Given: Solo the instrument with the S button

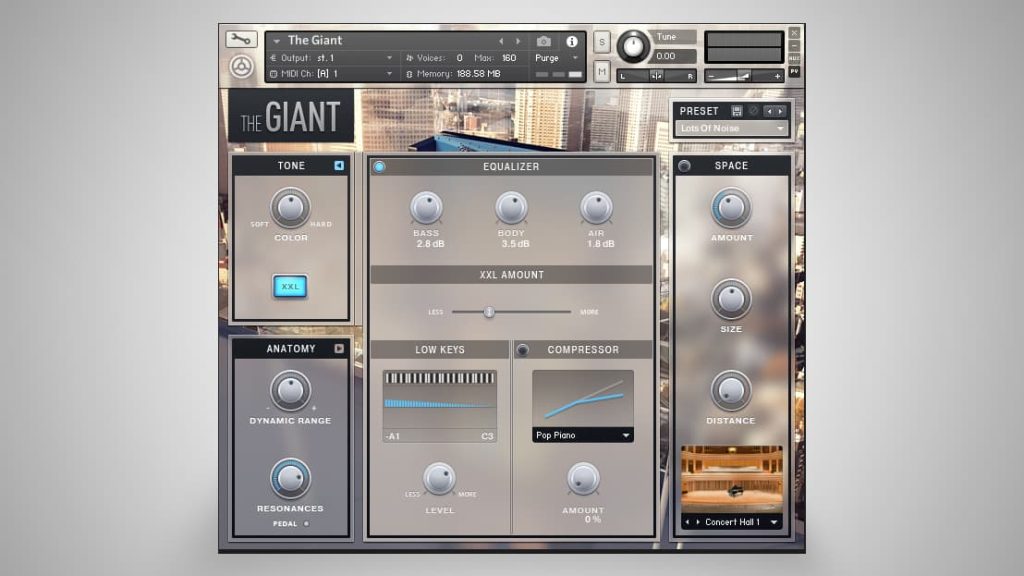Looking at the screenshot, I should pos(602,42).
